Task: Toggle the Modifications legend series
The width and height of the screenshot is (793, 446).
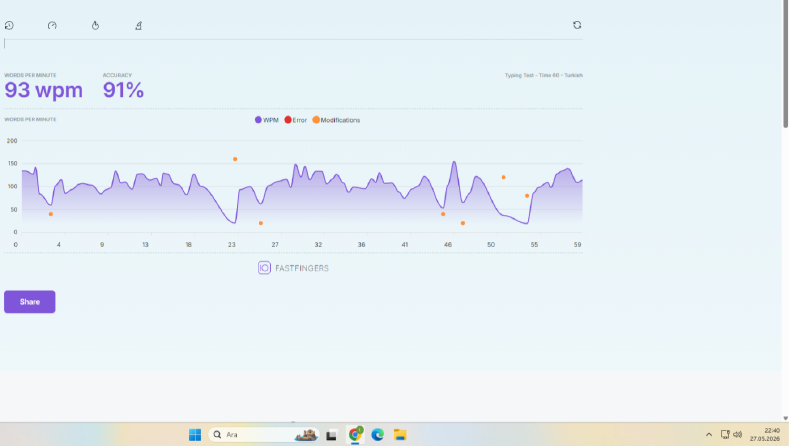Action: (x=336, y=120)
